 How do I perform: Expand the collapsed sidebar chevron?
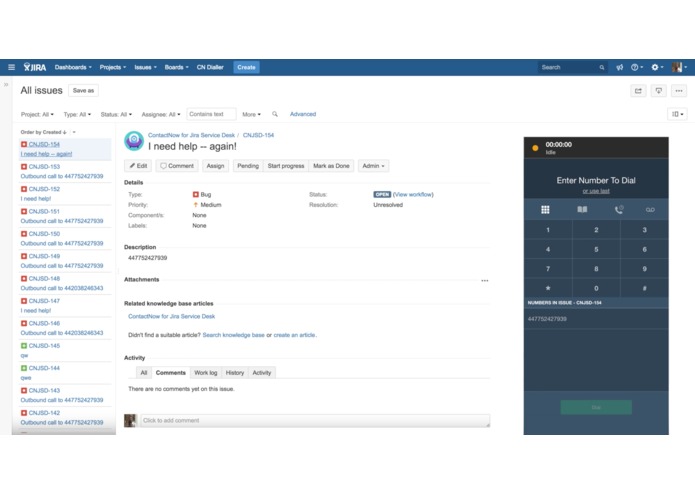pos(6,85)
